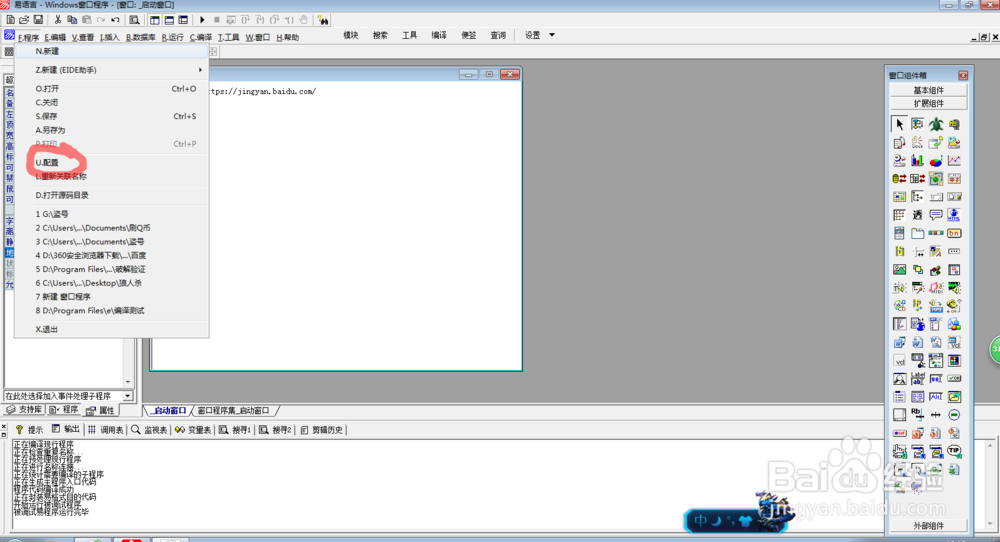Toggle the second window layout toolbar button
This screenshot has height=542, width=1000.
(169, 20)
